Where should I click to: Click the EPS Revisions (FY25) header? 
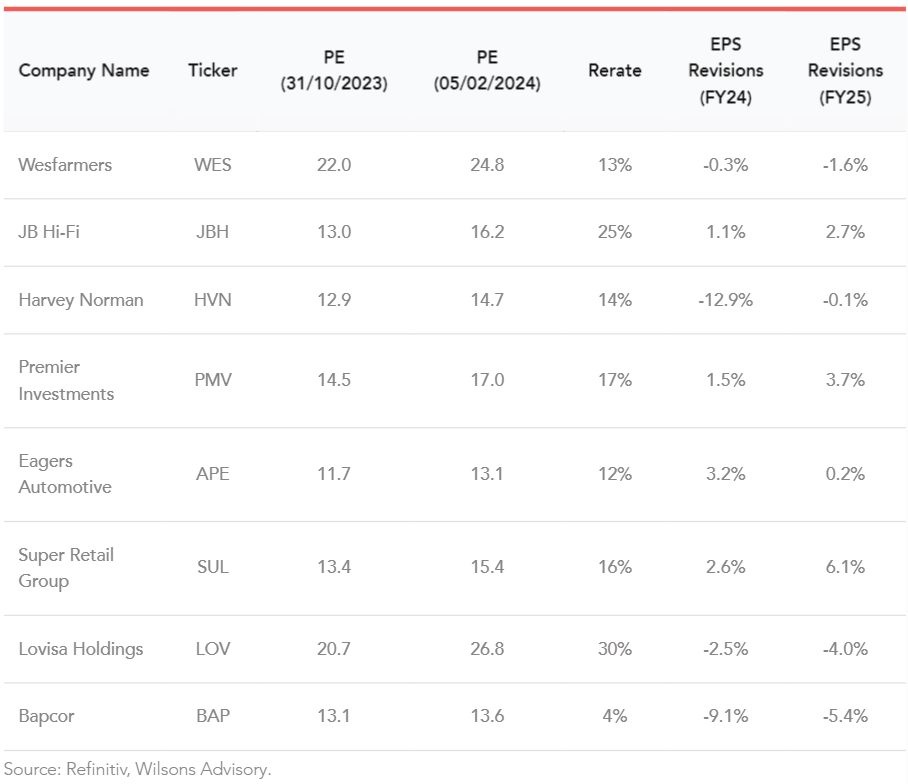click(845, 71)
